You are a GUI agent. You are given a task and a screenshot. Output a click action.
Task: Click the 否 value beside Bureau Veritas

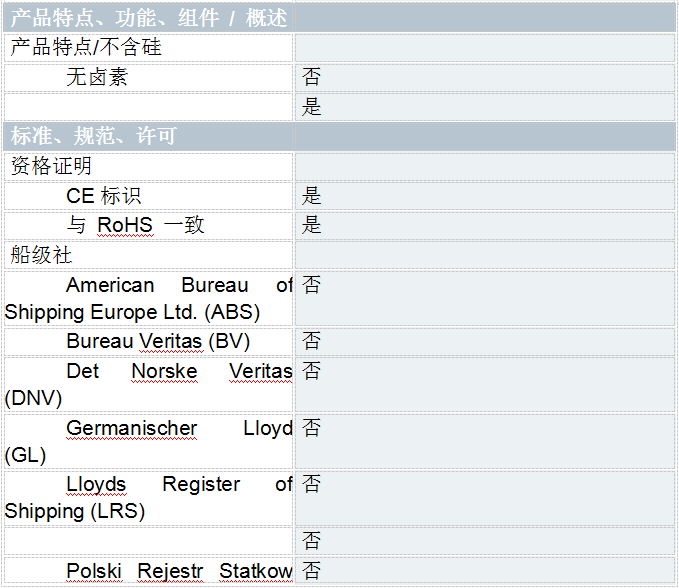[x=311, y=341]
